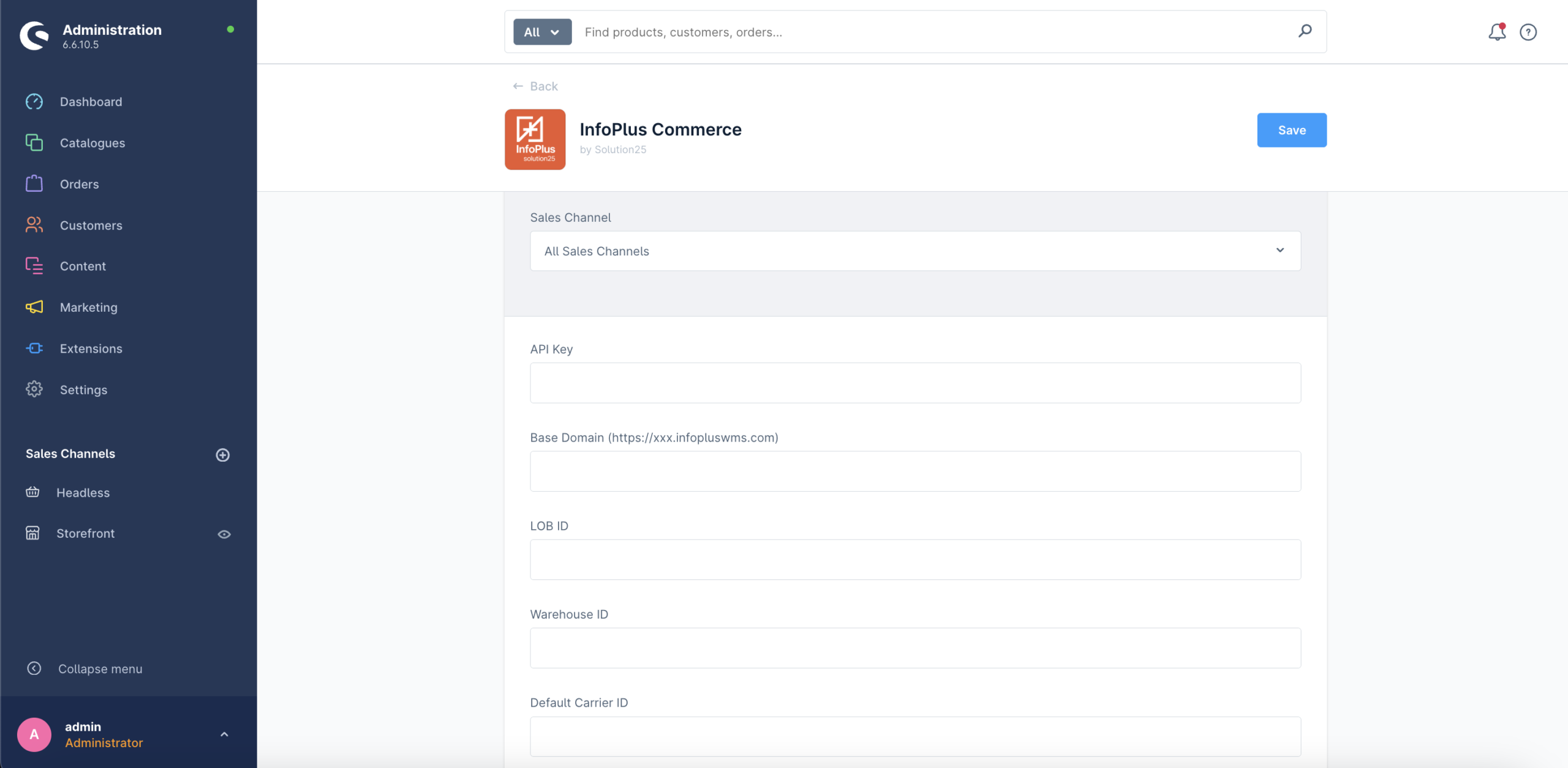Expand the Sales Channel dropdown
Viewport: 1568px width, 768px height.
915,251
